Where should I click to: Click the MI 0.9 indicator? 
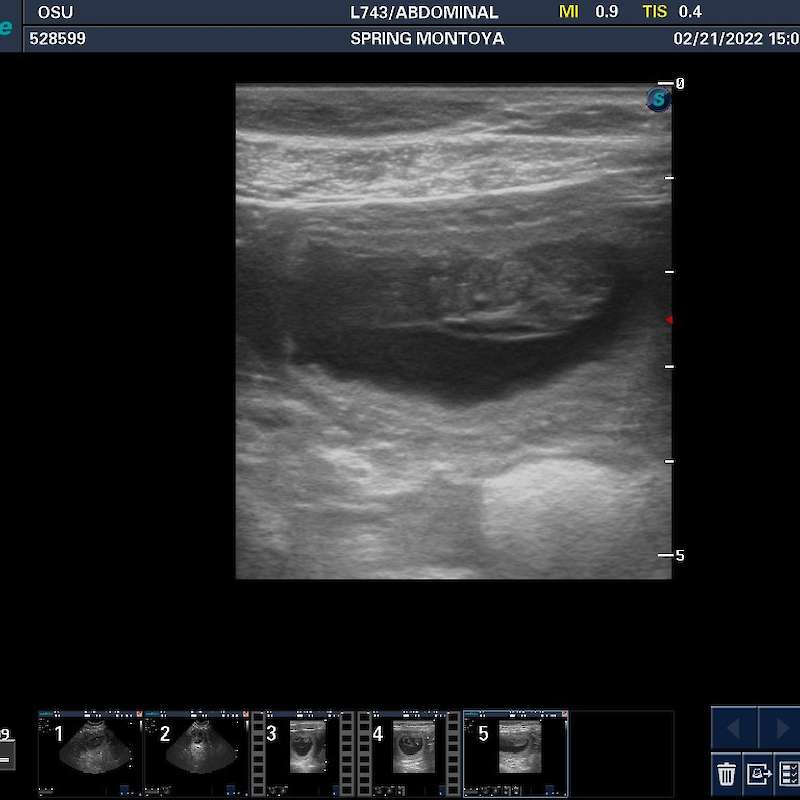[x=588, y=12]
